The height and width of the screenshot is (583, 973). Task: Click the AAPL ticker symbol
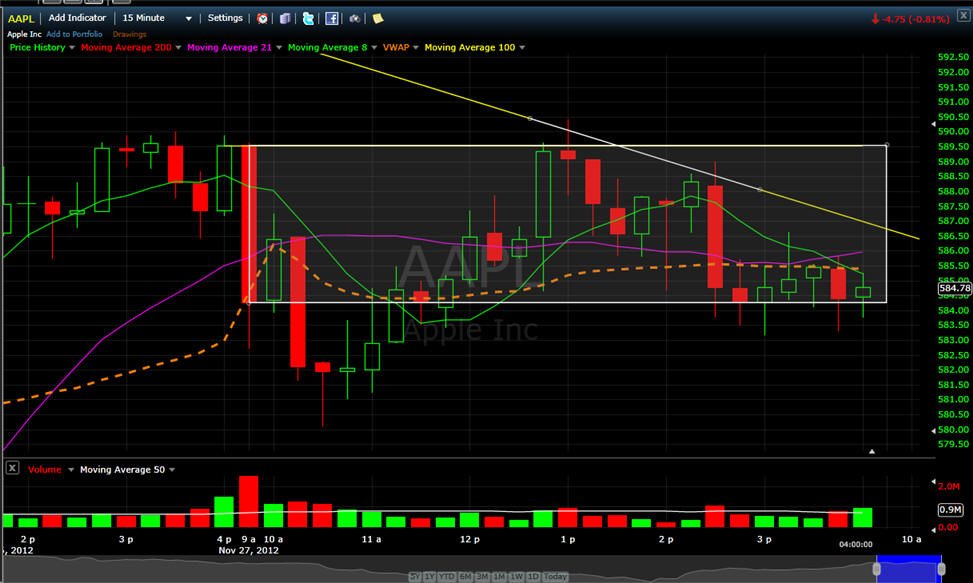(20, 19)
